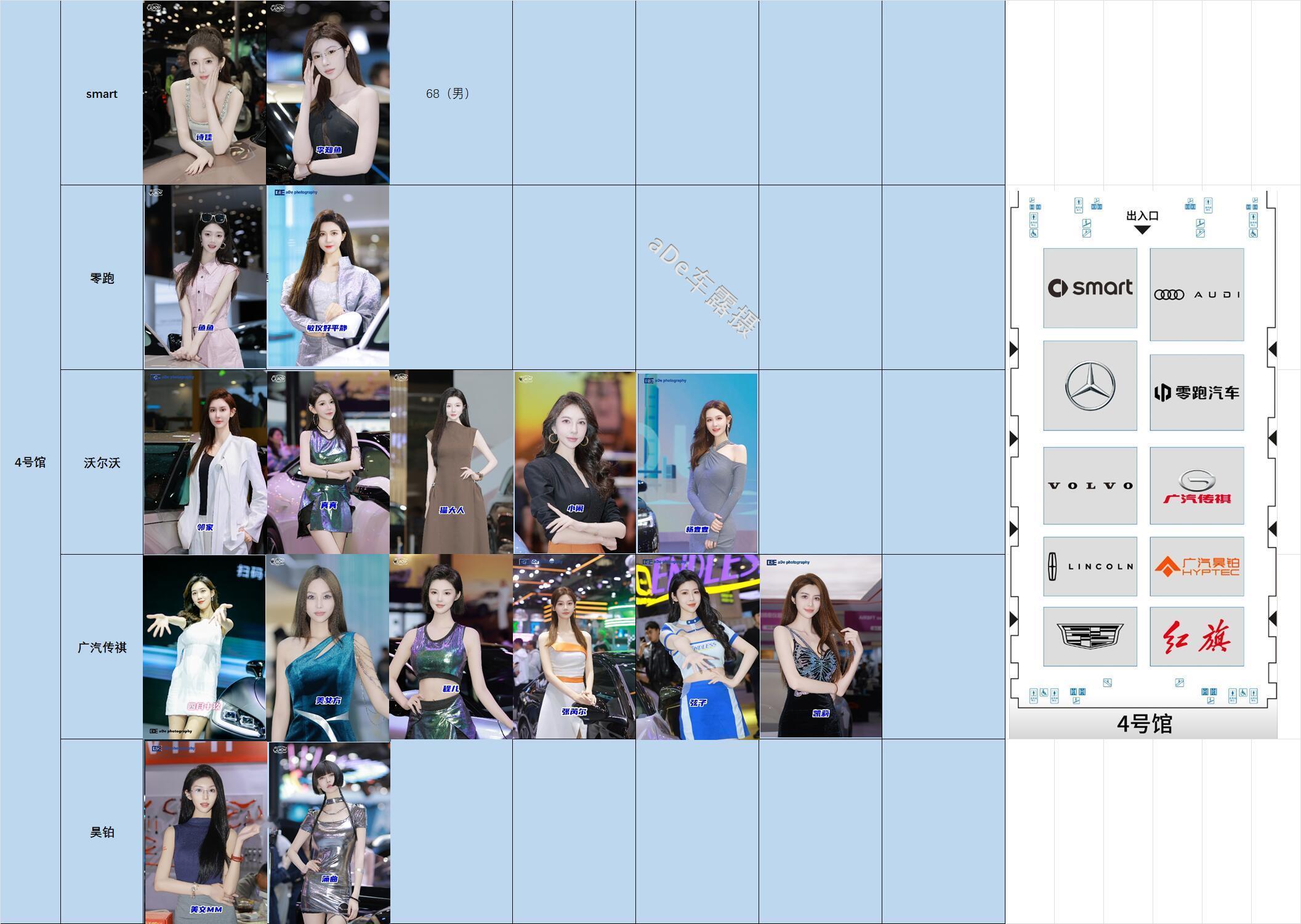Open the photo labeled 凯莉
The width and height of the screenshot is (1301, 924).
[821, 647]
